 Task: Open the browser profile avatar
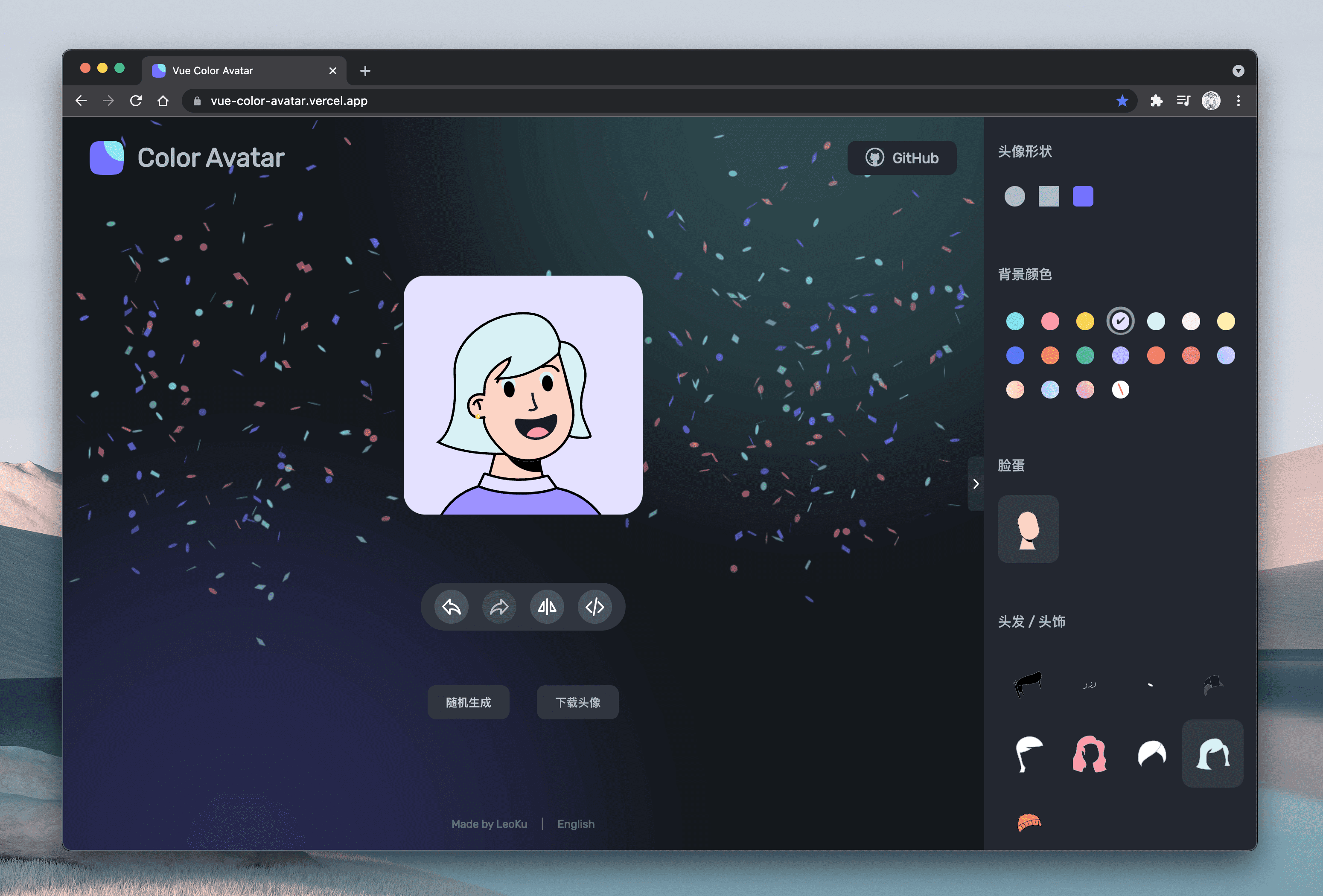tap(1211, 101)
